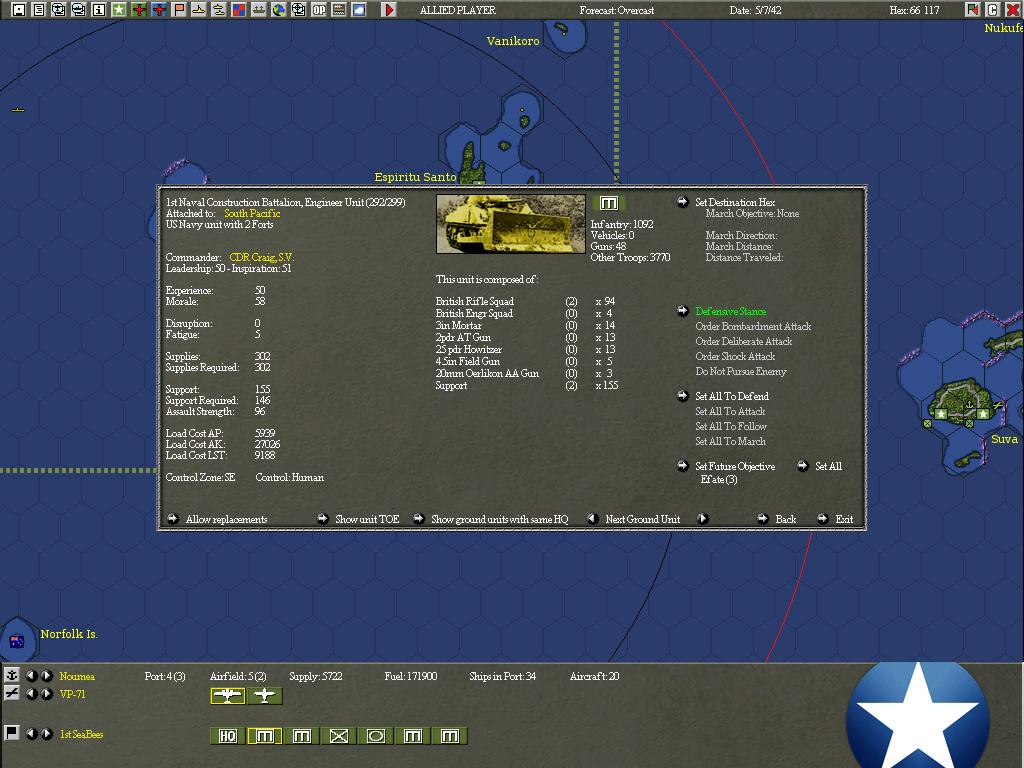Click Show ground units with same HQ

500,520
